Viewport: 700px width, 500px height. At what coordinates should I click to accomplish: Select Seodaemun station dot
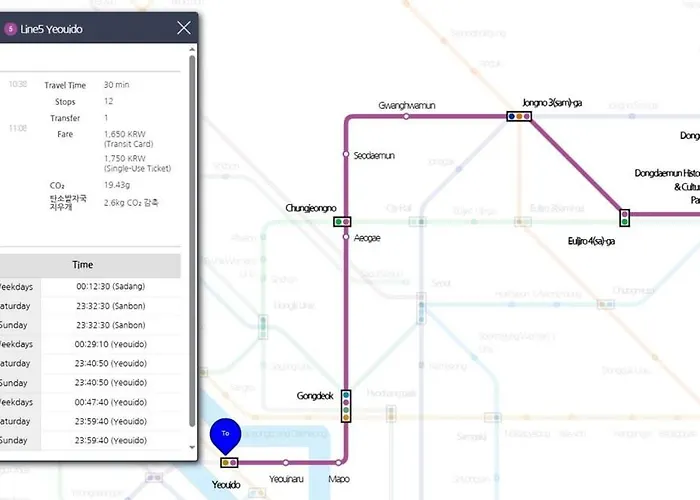click(x=346, y=154)
